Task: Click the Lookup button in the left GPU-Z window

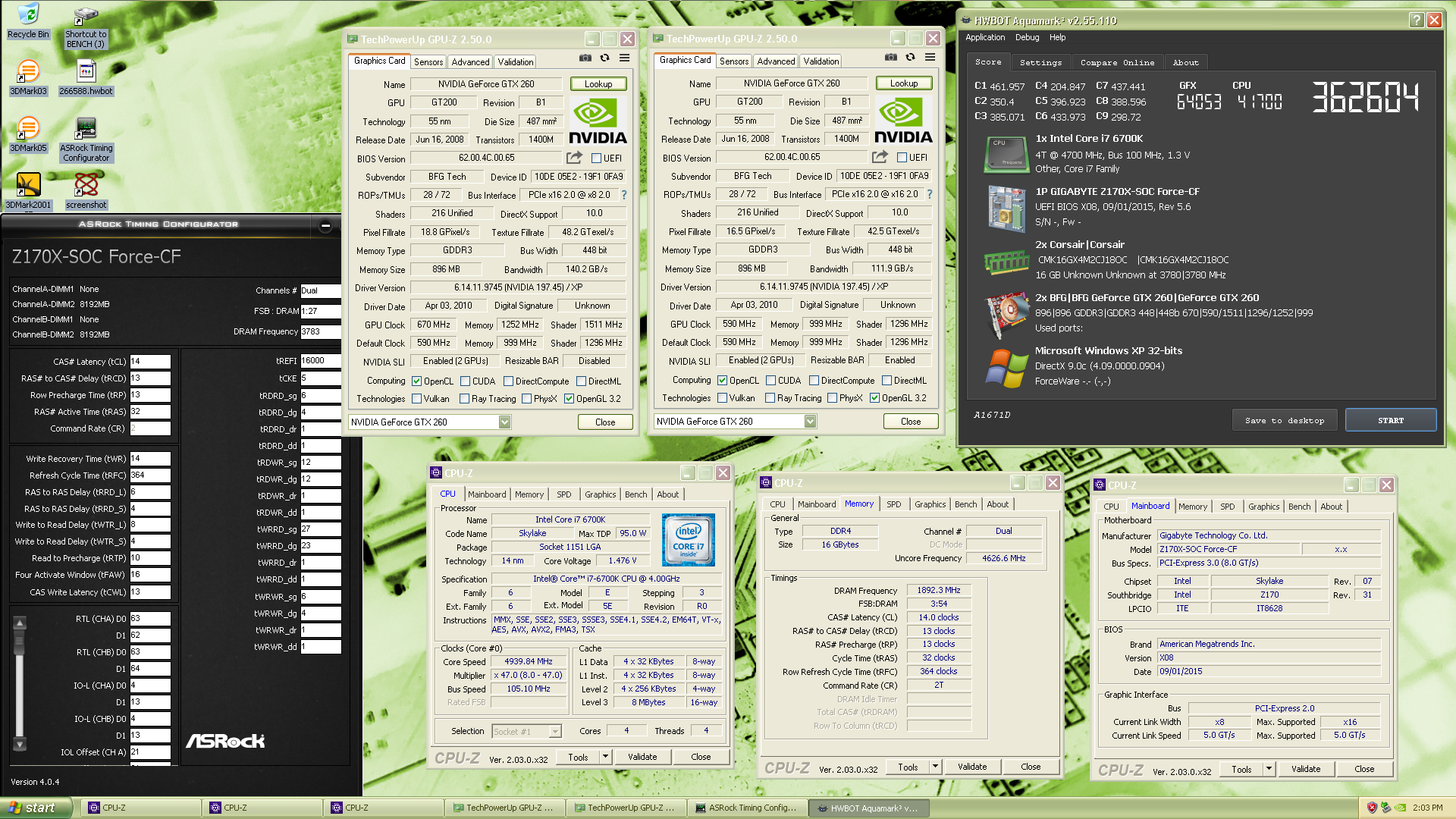Action: [598, 84]
